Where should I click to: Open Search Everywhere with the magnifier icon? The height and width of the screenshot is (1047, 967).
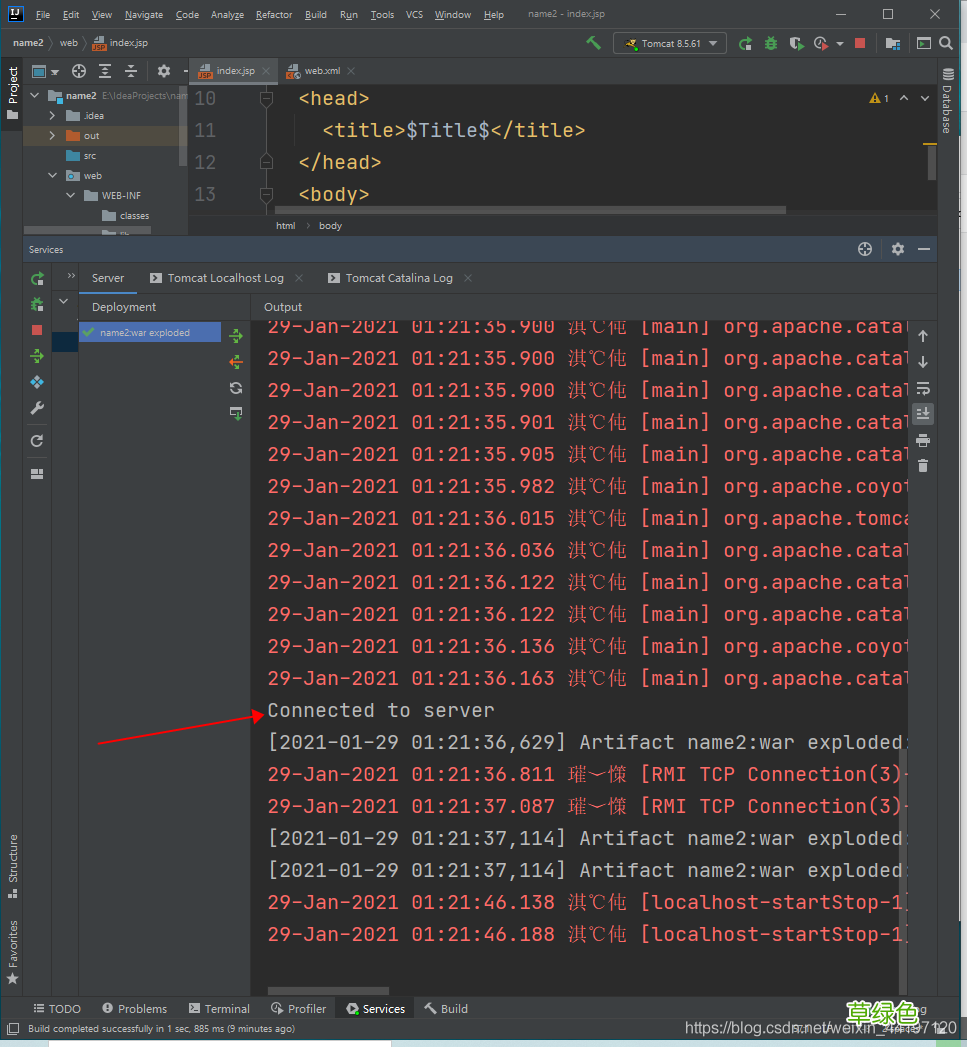coord(946,43)
